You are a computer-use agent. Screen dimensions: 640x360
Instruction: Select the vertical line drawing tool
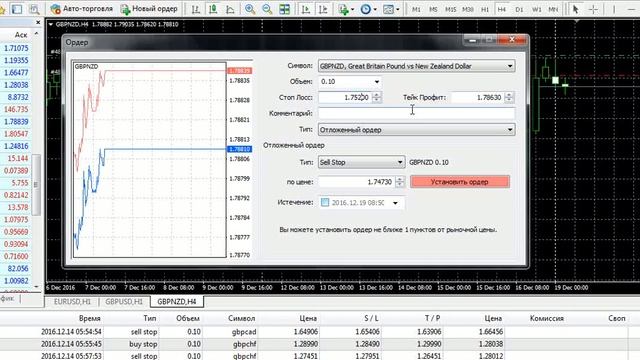tap(614, 9)
